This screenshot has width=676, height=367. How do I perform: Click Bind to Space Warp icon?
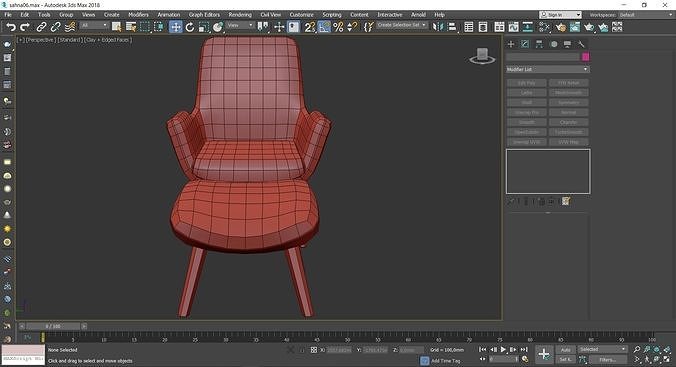[70, 27]
